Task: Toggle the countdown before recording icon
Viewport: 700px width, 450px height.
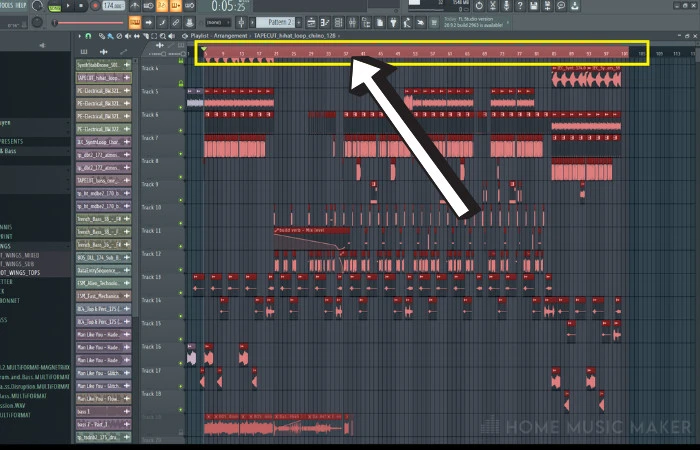Action: coord(162,6)
